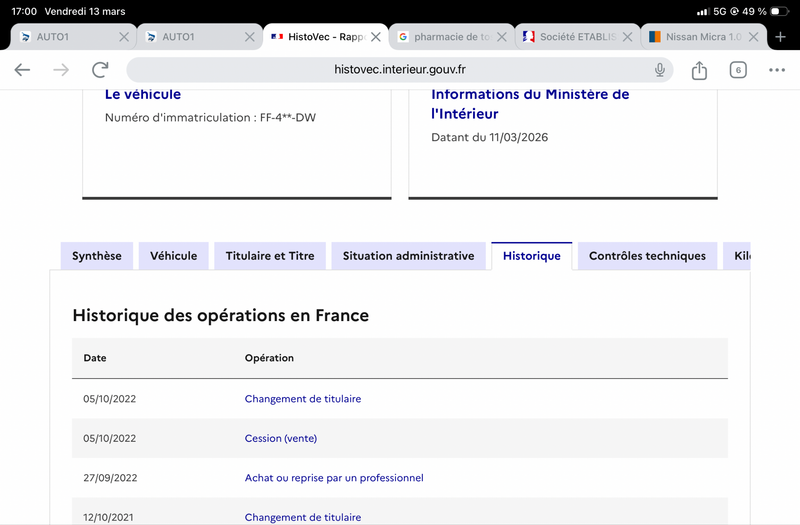The height and width of the screenshot is (525, 800).
Task: Tap the reload page icon
Action: tap(100, 70)
